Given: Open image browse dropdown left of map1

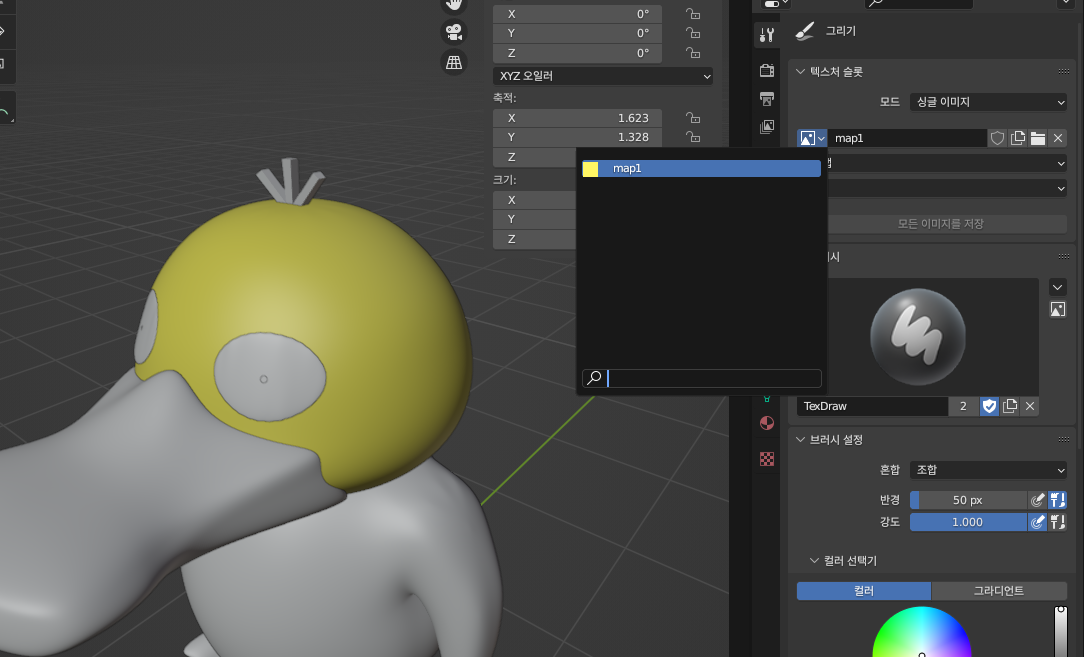Looking at the screenshot, I should click(812, 138).
